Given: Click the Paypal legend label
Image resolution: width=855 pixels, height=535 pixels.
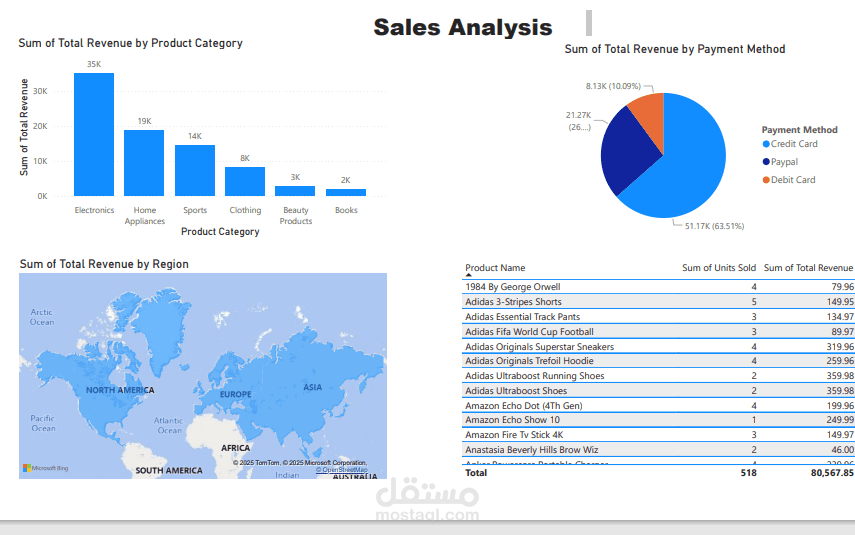Looking at the screenshot, I should tap(784, 162).
